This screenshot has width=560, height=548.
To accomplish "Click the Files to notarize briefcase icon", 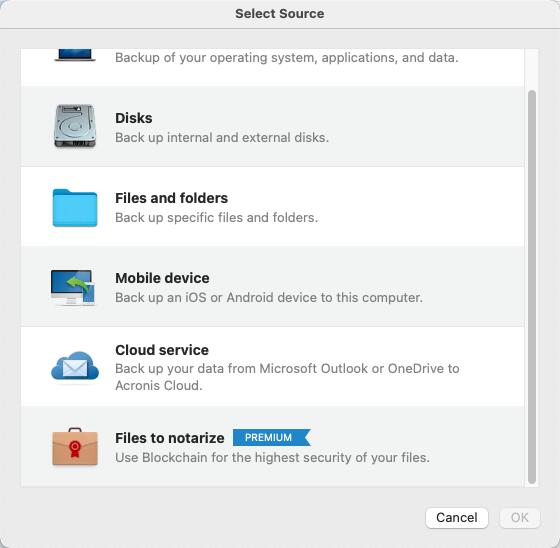I will point(75,447).
